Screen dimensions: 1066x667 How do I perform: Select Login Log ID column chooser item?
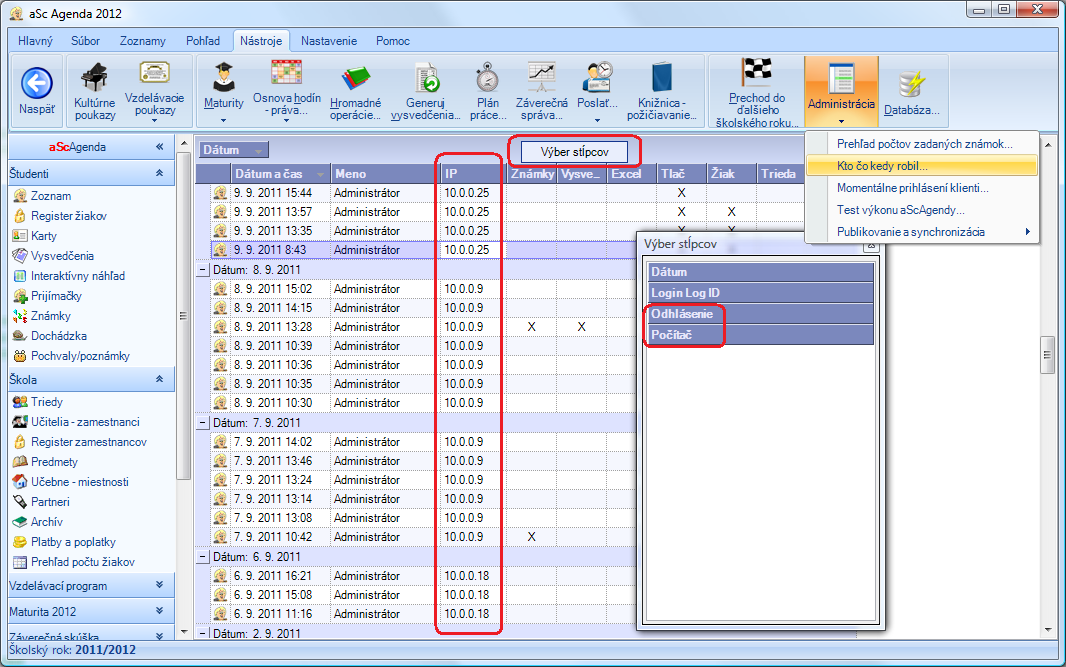point(760,293)
